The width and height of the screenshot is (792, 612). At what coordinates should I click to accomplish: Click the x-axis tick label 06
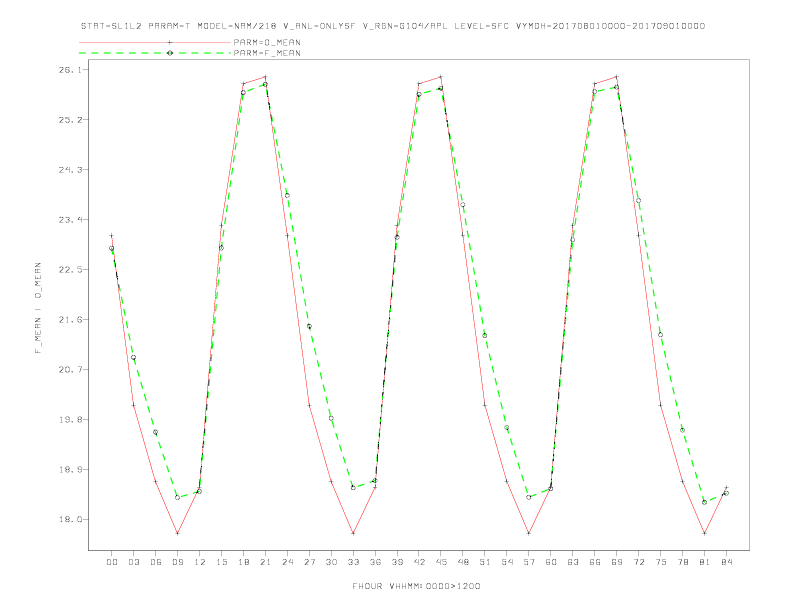[x=156, y=562]
